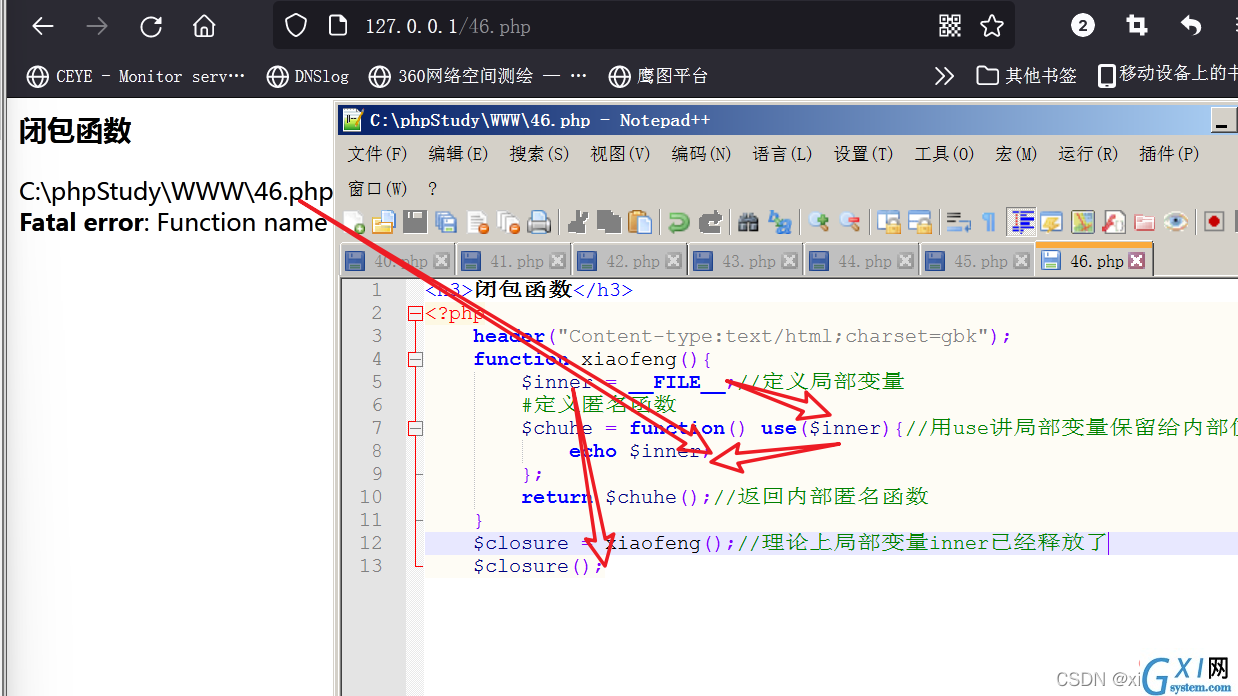Click the Close document toolbar icon

click(x=478, y=222)
